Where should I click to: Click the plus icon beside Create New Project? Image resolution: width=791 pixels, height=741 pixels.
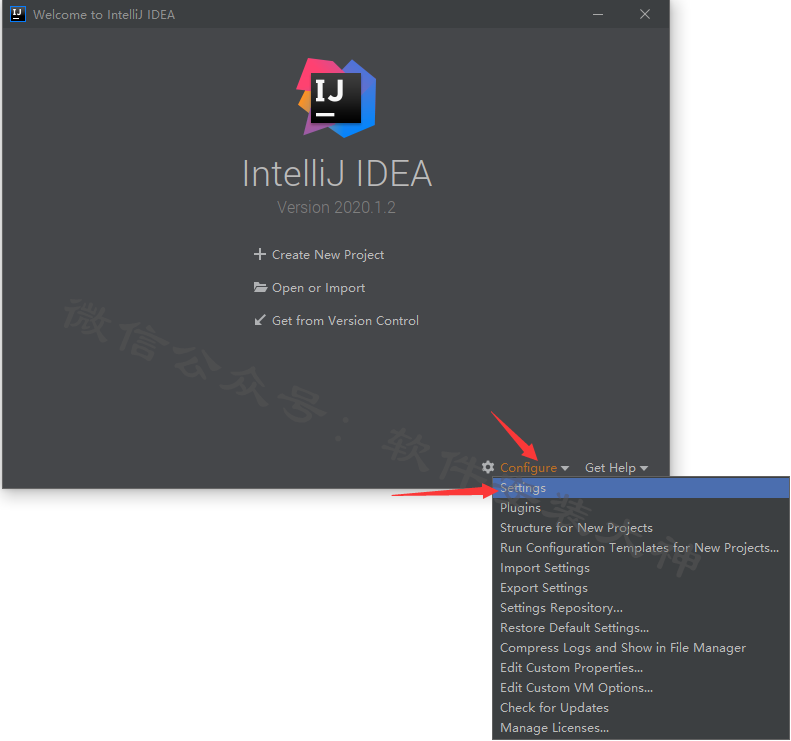click(x=259, y=254)
